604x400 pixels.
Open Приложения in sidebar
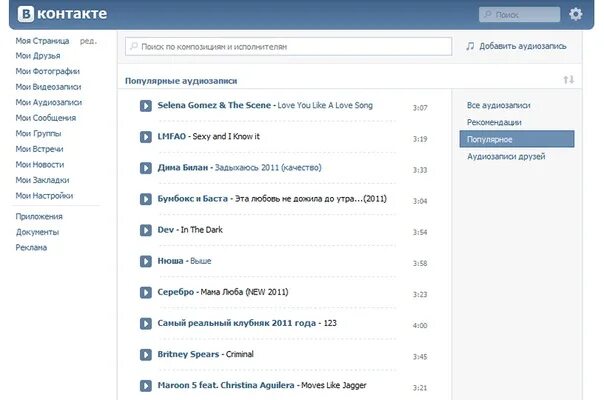39,217
